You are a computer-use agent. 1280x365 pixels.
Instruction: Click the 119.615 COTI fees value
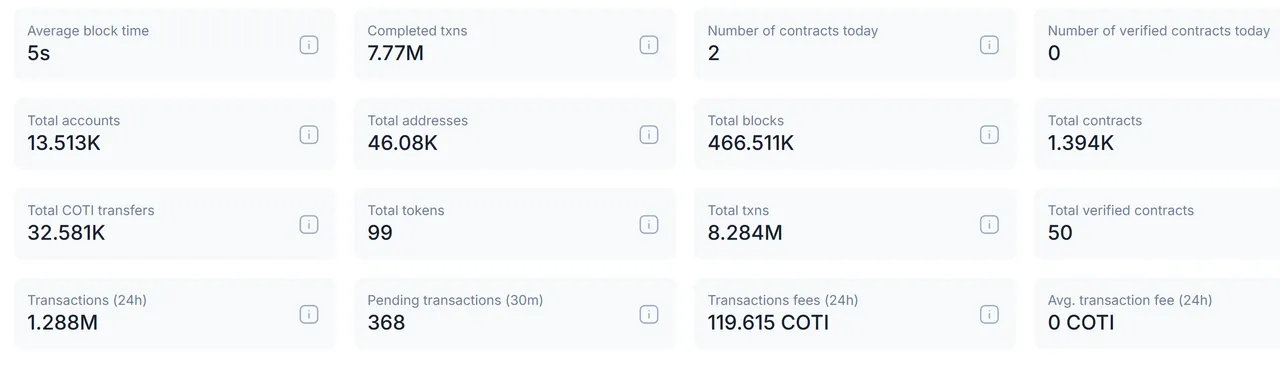[768, 323]
